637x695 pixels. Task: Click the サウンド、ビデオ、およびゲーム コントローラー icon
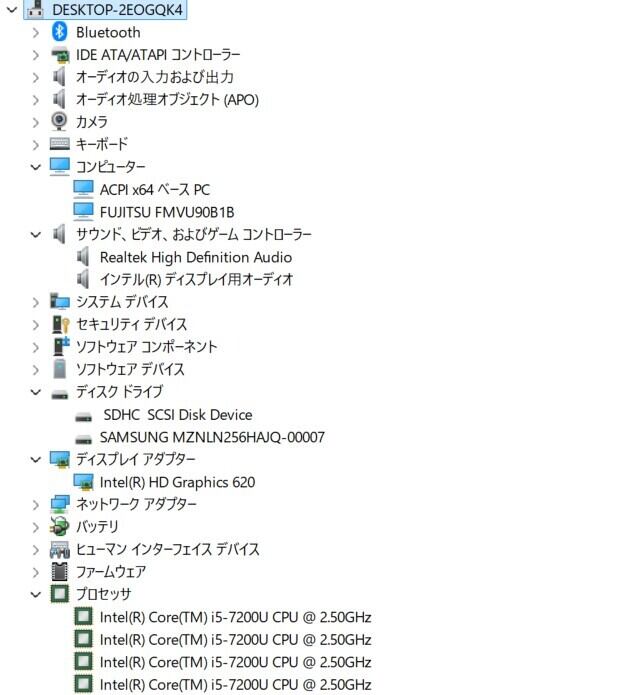click(x=59, y=234)
